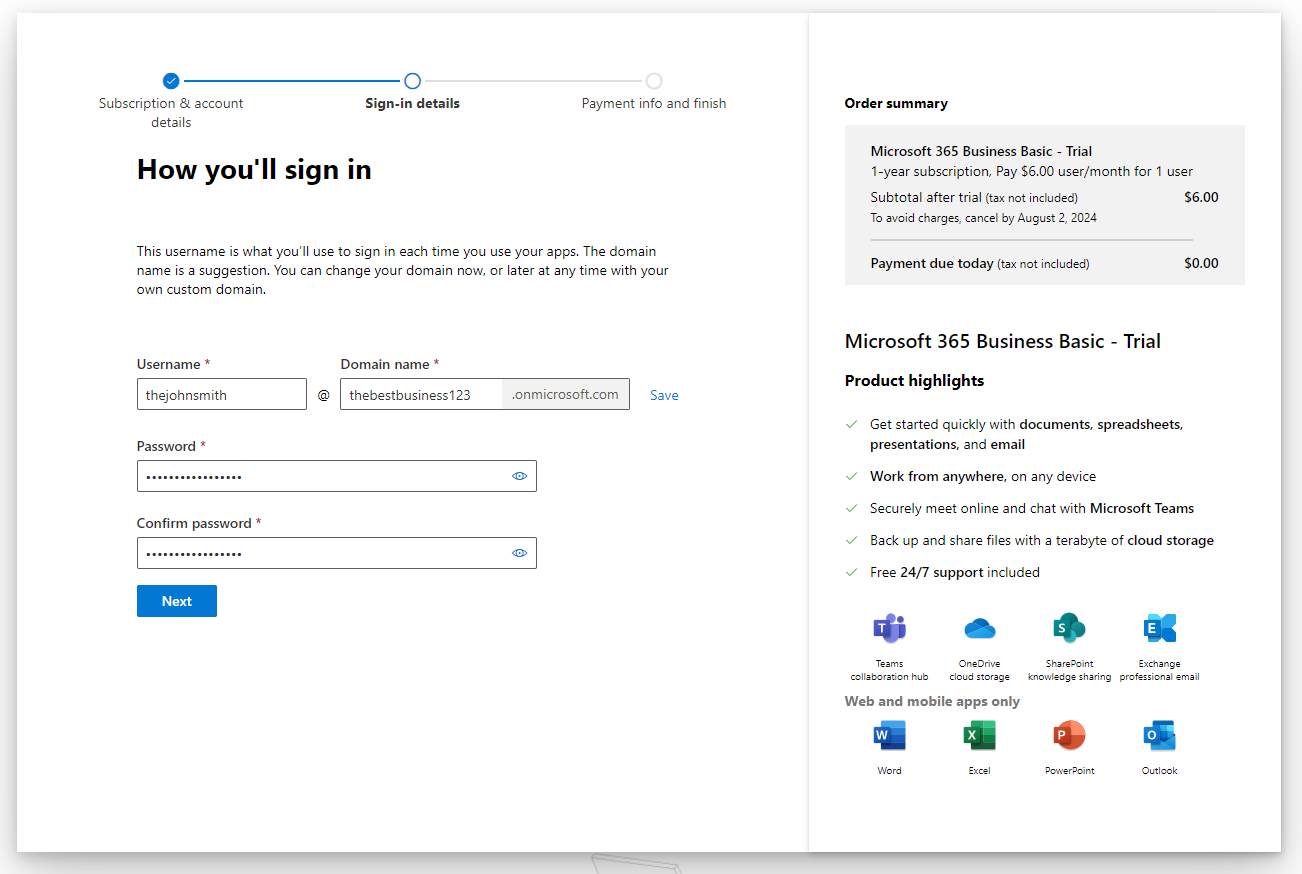This screenshot has width=1302, height=874.
Task: Reveal the Confirm password field with eye icon
Action: click(520, 553)
